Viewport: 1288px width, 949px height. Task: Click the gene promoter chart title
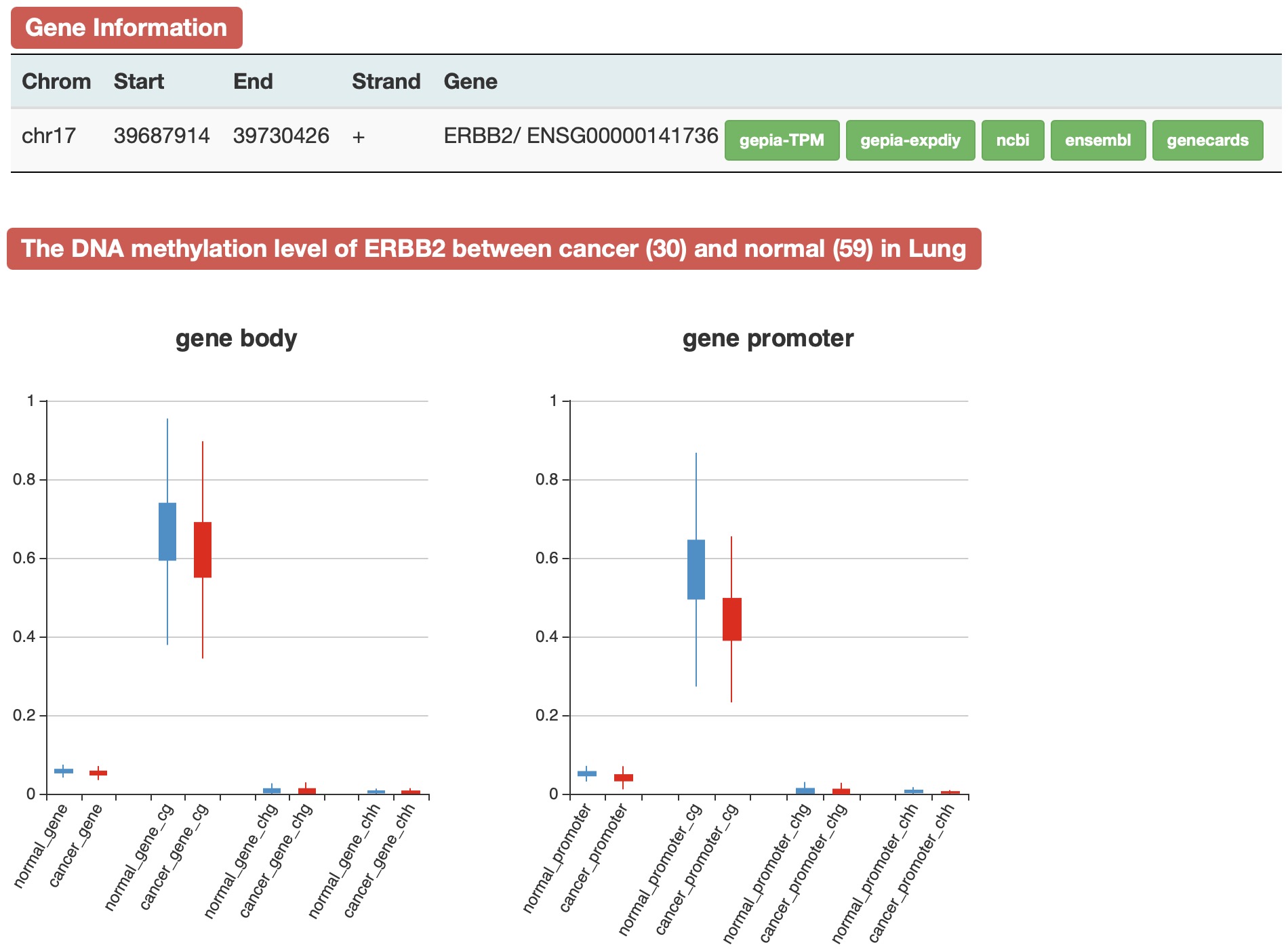[x=768, y=338]
